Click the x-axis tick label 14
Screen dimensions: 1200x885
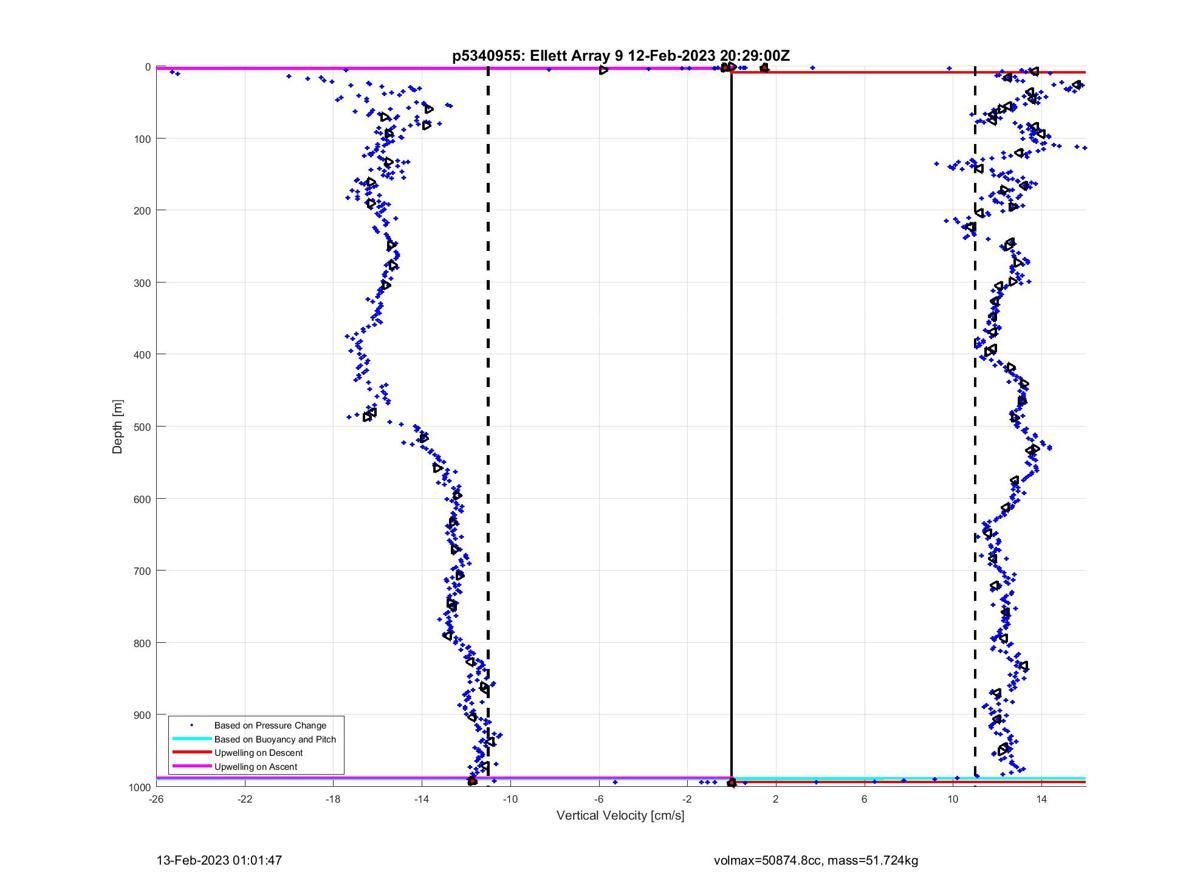pyautogui.click(x=1042, y=799)
